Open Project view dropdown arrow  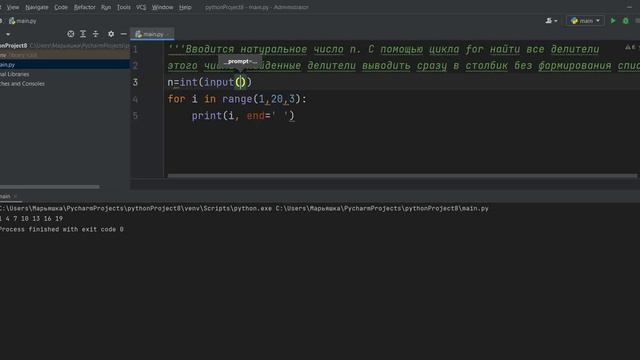pyautogui.click(x=8, y=34)
